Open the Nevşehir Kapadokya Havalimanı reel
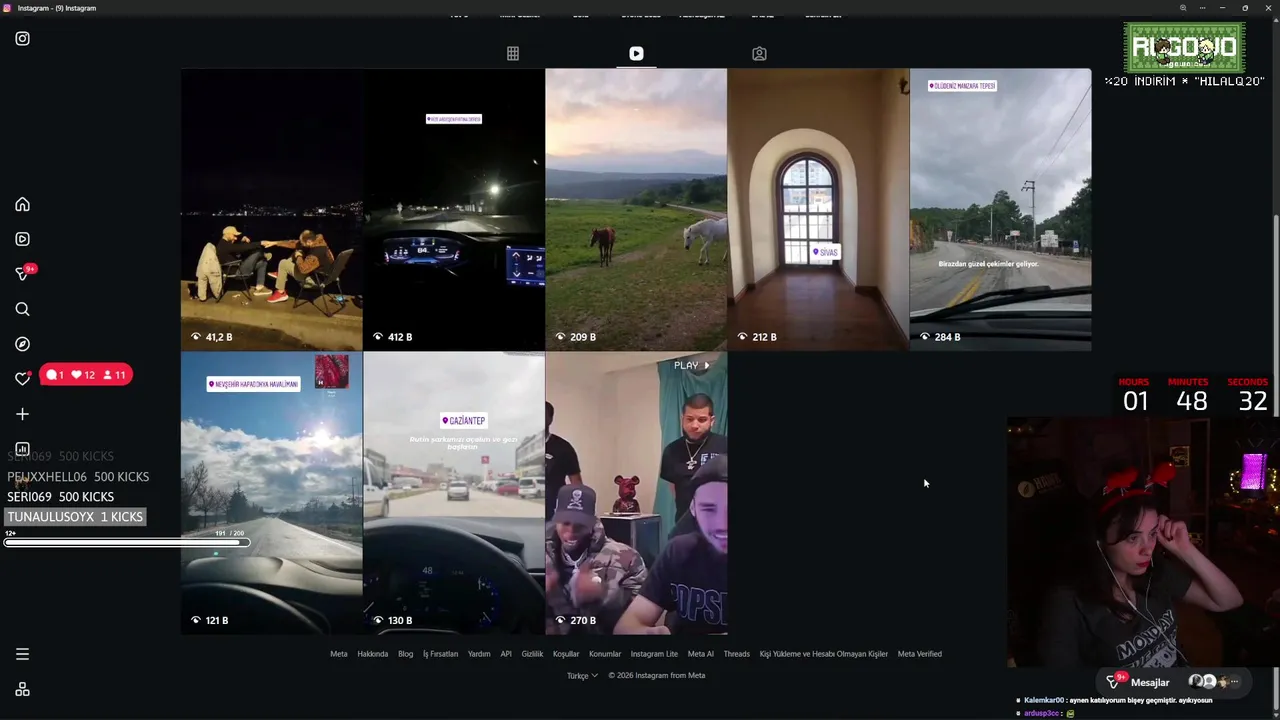 [271, 493]
